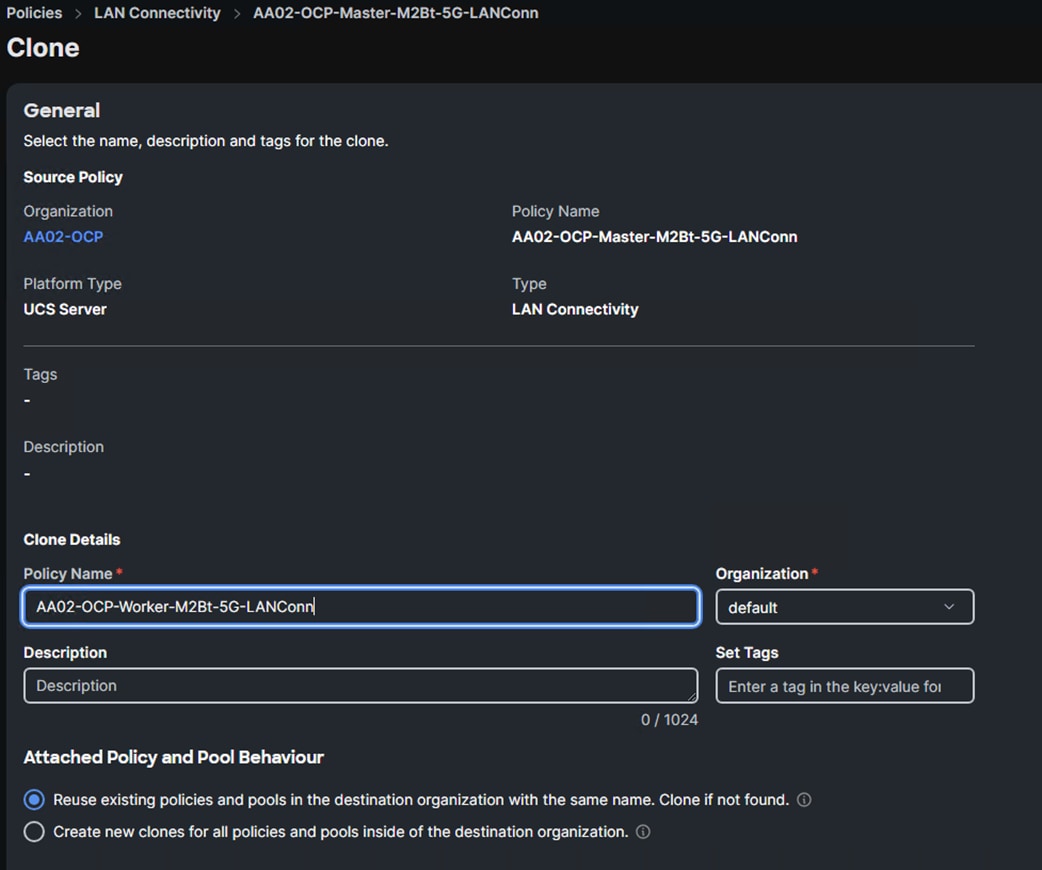Click breadcrumb chevron right after Policies
Viewport: 1042px width, 870px height.
click(78, 14)
